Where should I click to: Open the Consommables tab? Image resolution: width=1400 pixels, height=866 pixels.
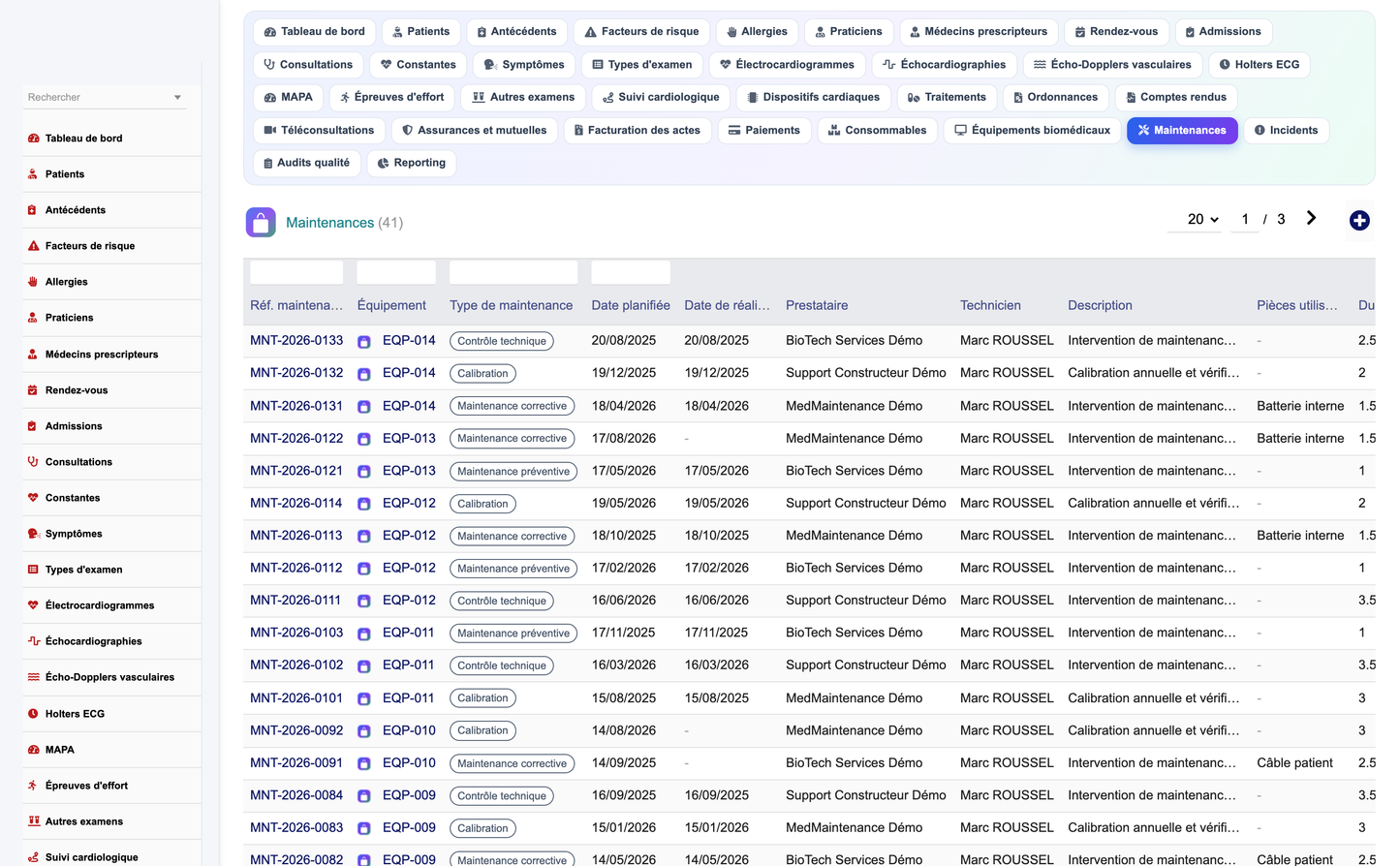point(878,131)
